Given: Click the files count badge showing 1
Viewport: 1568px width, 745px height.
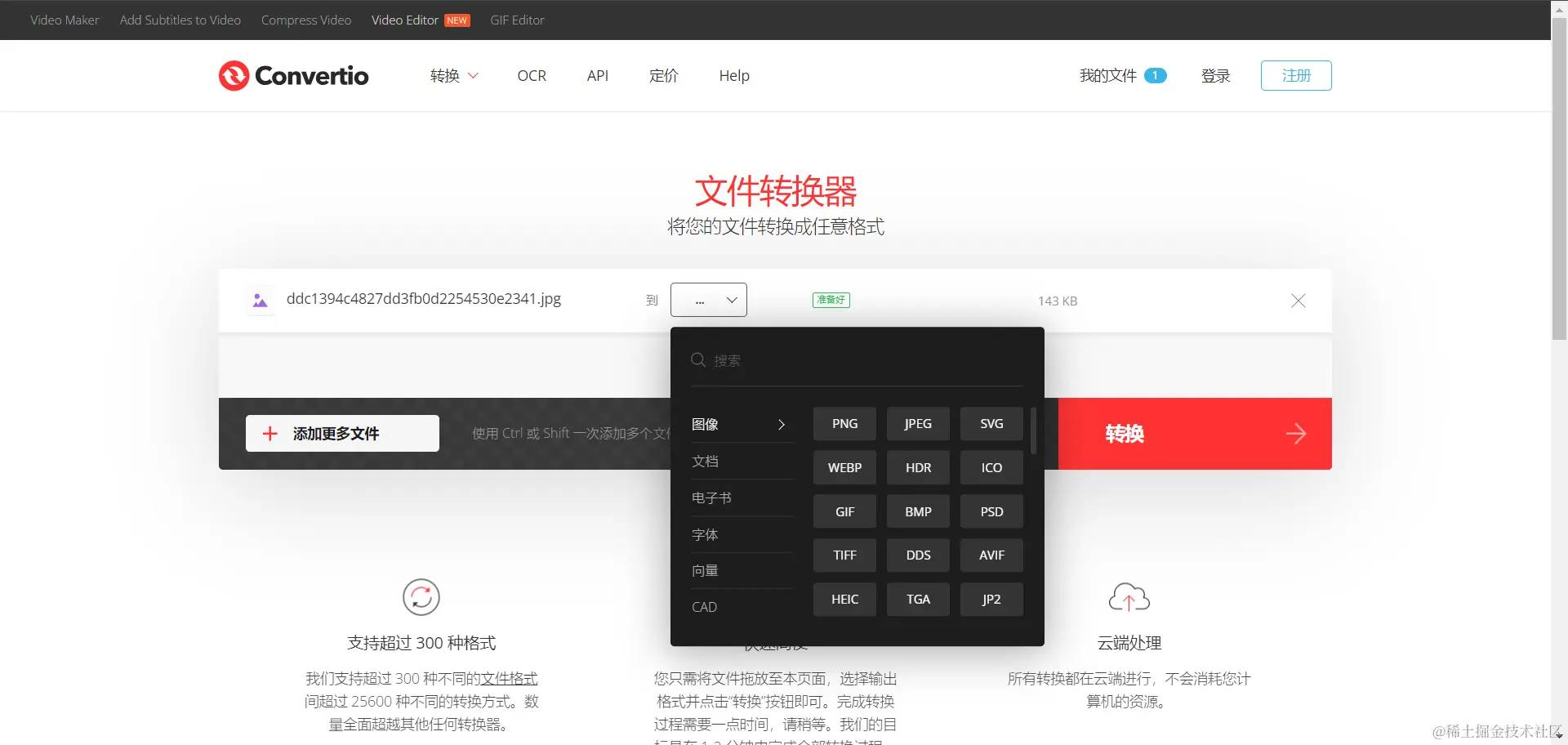Looking at the screenshot, I should (x=1155, y=75).
